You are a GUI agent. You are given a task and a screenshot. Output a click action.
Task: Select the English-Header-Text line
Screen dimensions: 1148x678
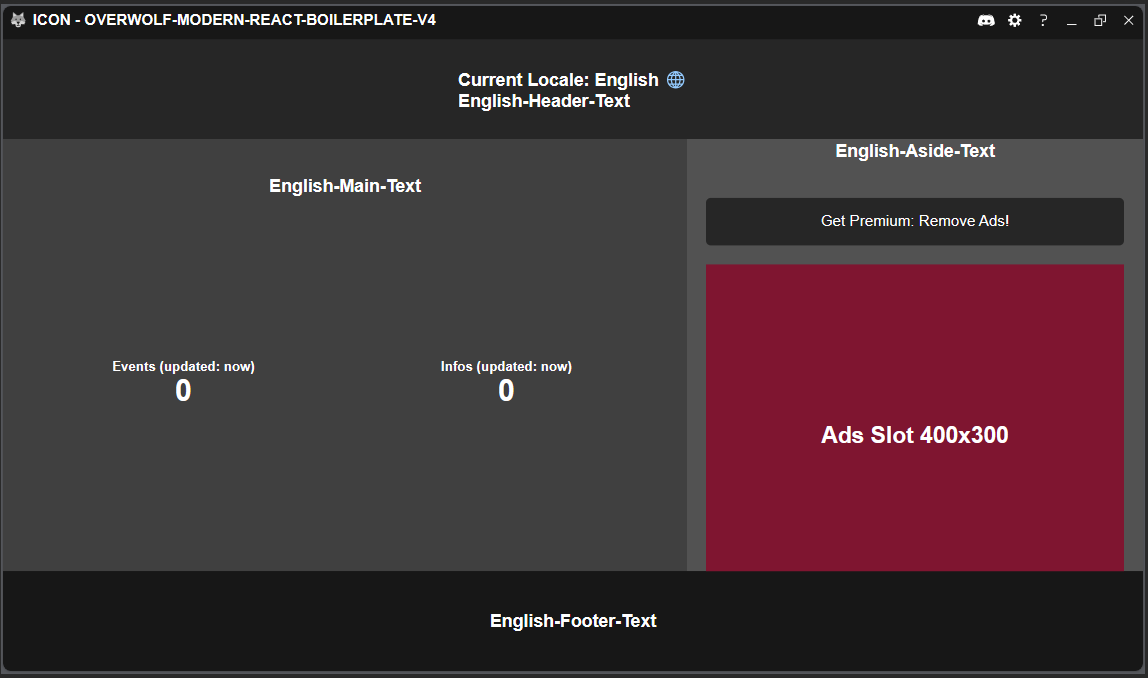(544, 101)
